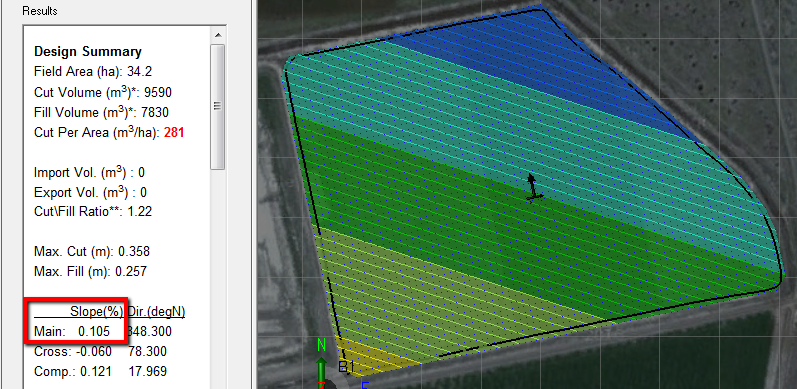Click the blue E axis label at map bottom
Image resolution: width=797 pixels, height=389 pixels.
(x=364, y=386)
